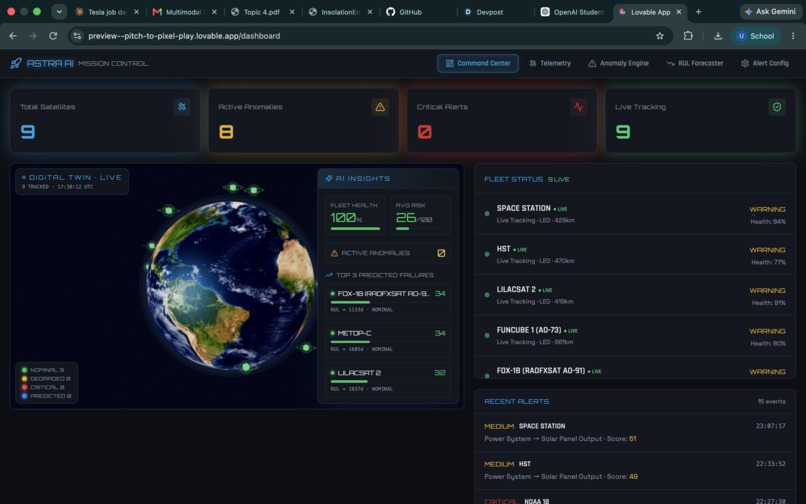Close the Topic 4.pdf tab
This screenshot has width=806, height=504.
292,12
